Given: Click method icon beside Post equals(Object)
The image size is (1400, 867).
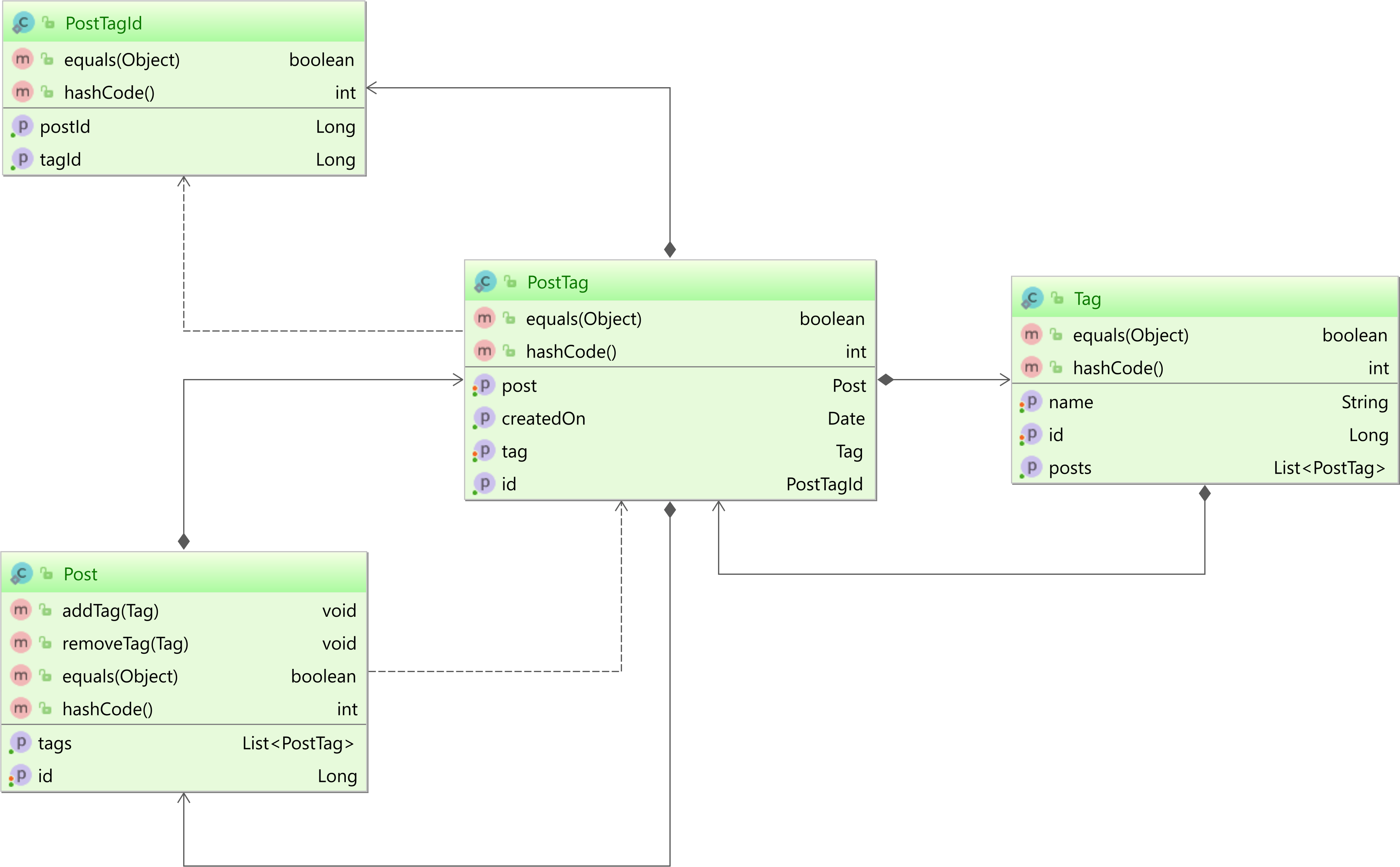Looking at the screenshot, I should pyautogui.click(x=21, y=676).
